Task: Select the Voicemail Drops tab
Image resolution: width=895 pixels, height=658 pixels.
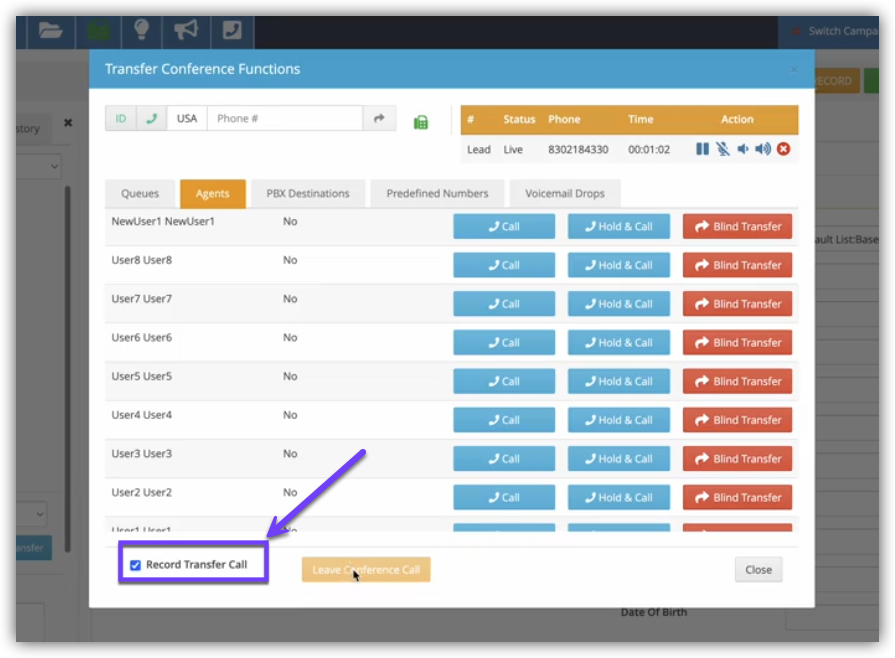Action: click(565, 193)
